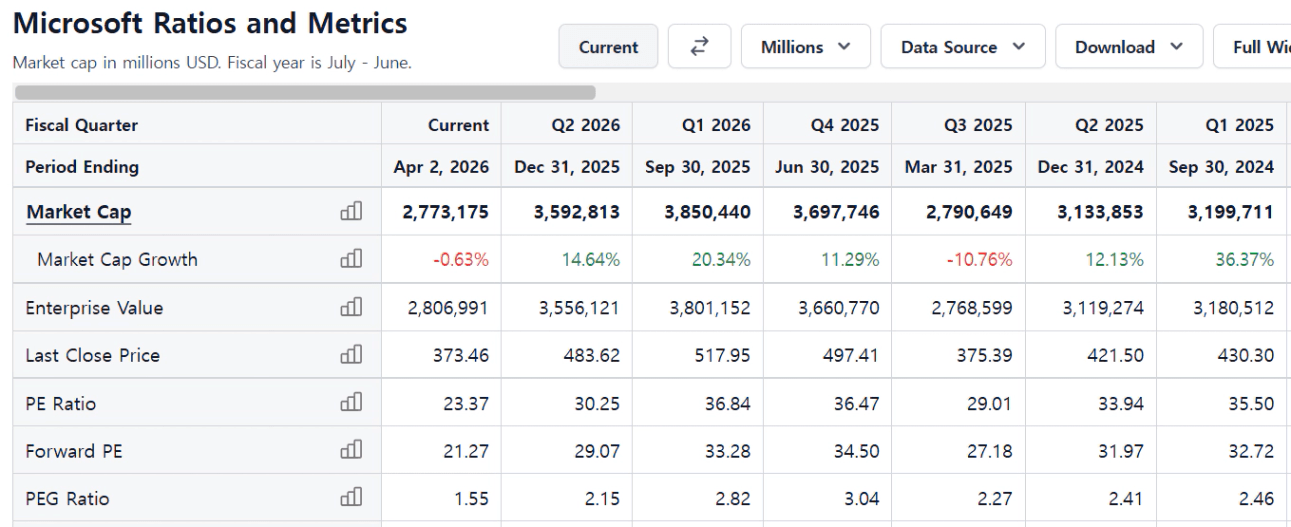Open Enterprise Value chart icon
This screenshot has width=1291, height=527.
coord(351,307)
